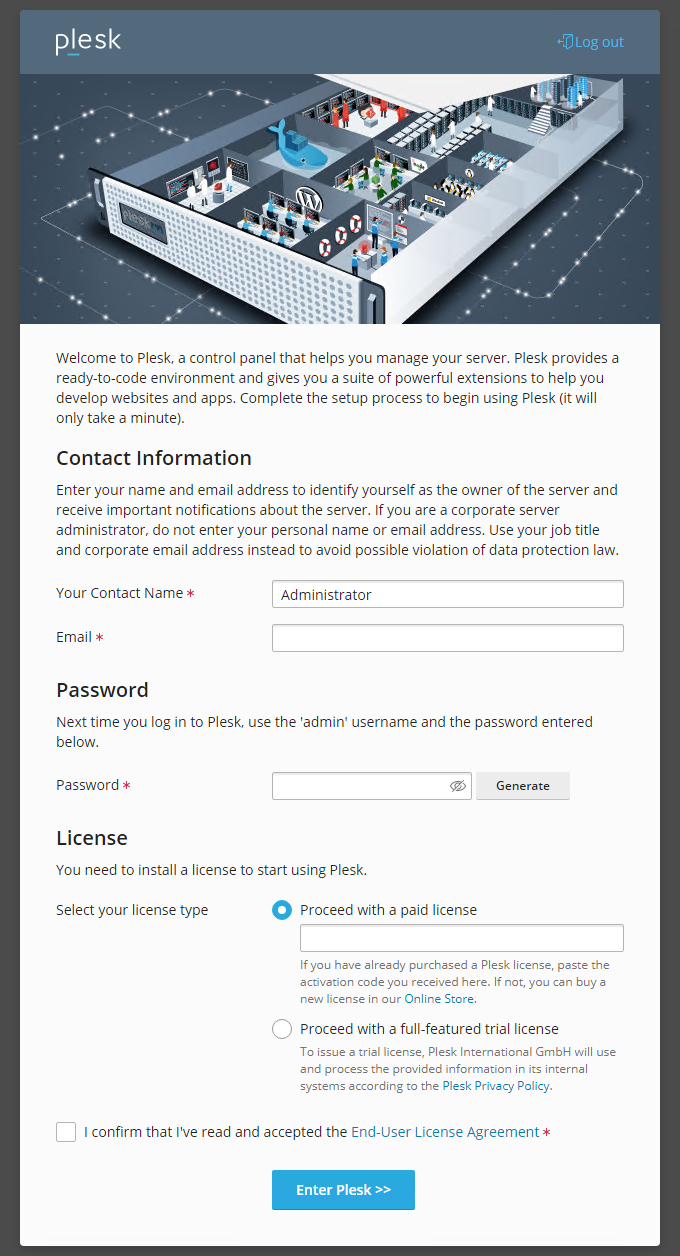Click the Log out link text
This screenshot has height=1256, width=680.
tap(599, 42)
